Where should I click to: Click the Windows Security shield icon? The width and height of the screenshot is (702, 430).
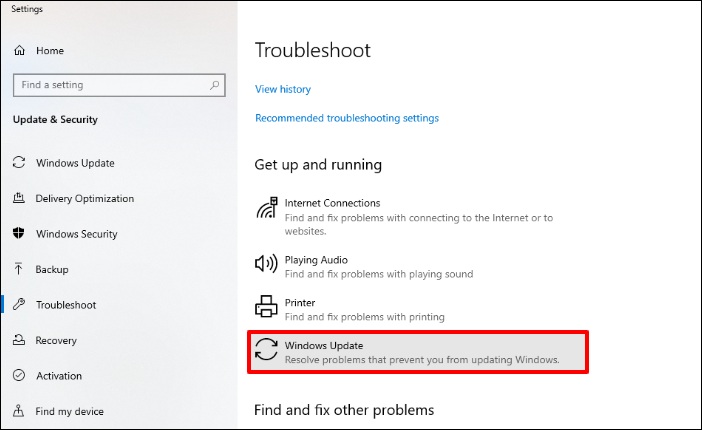[x=18, y=234]
